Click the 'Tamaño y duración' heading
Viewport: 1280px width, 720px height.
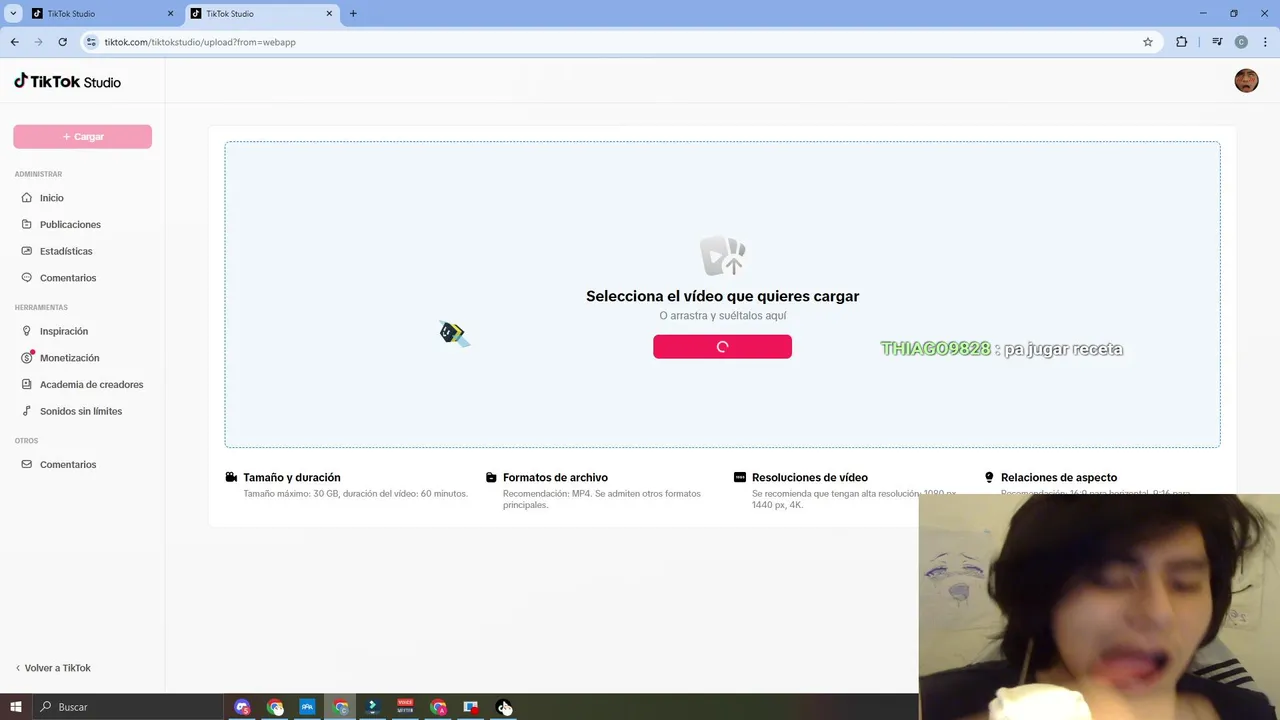pyautogui.click(x=292, y=478)
